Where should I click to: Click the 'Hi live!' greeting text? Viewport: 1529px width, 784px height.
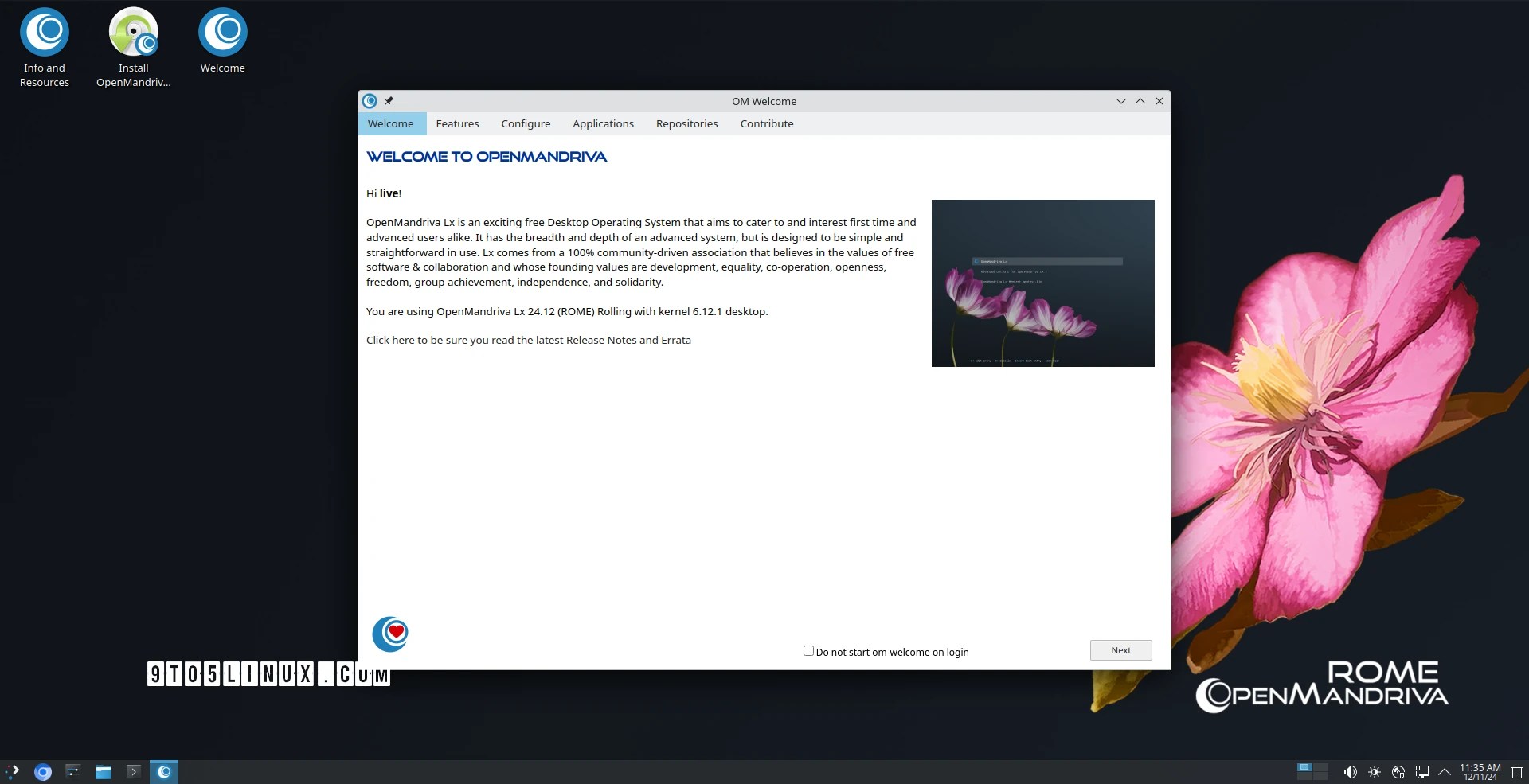coord(384,193)
